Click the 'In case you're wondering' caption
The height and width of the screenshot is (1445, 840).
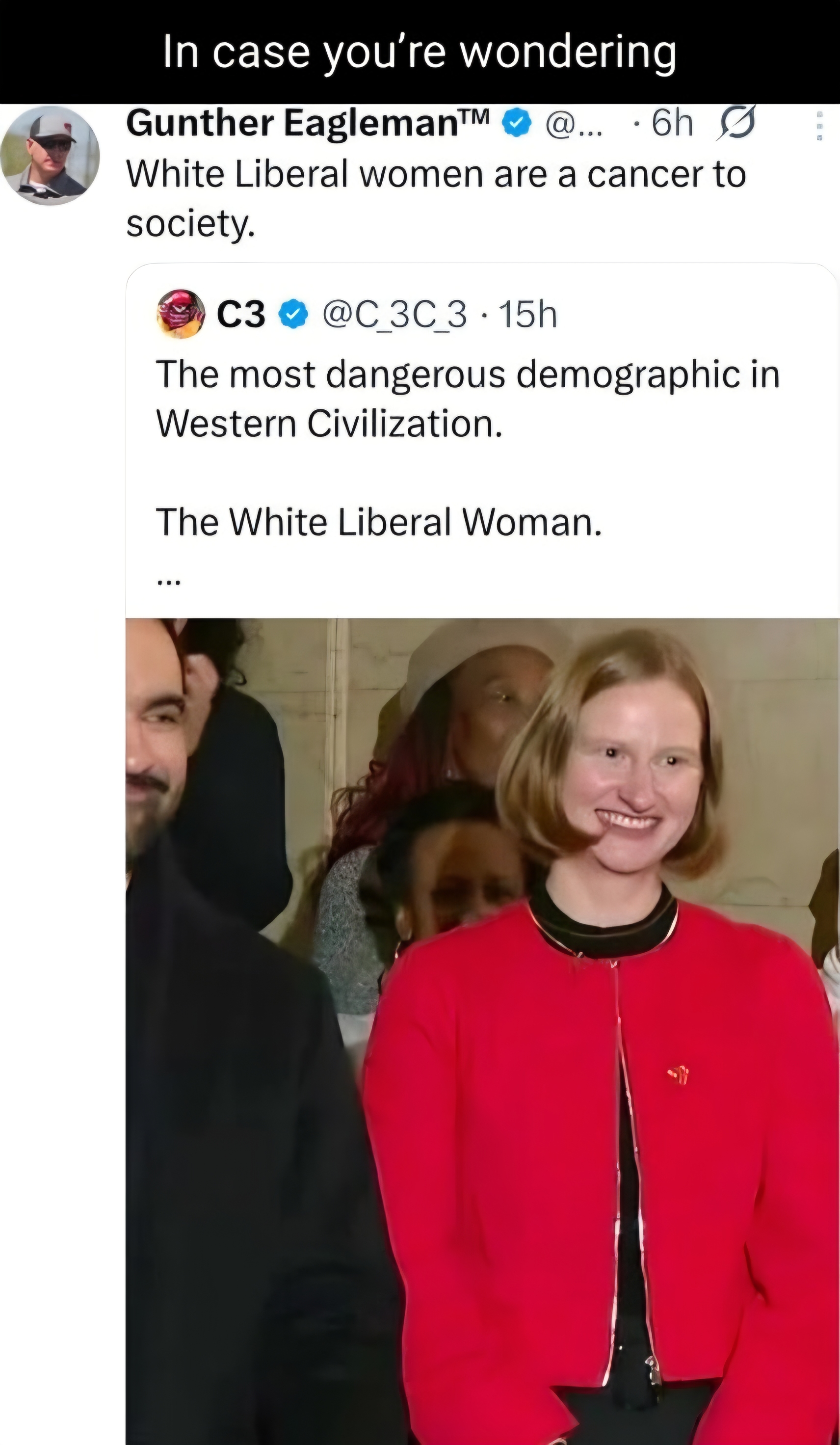click(420, 52)
